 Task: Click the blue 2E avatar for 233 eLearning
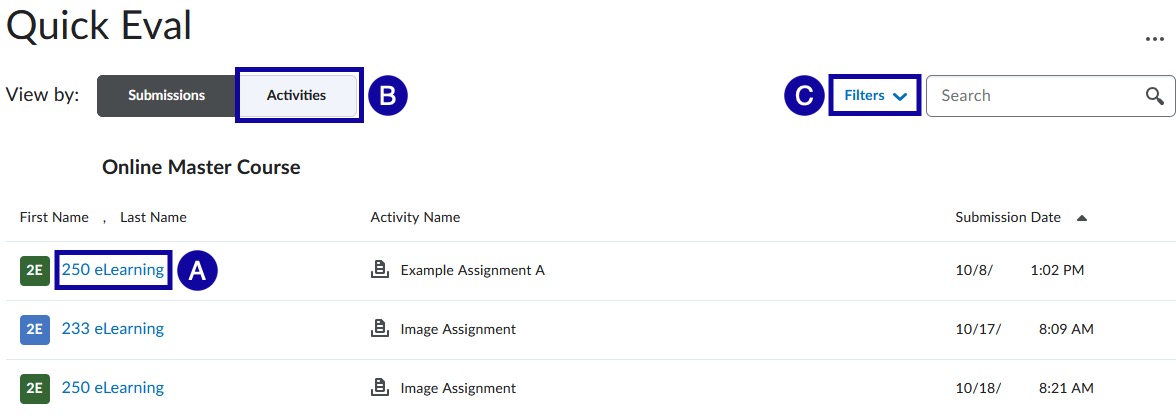coord(35,329)
